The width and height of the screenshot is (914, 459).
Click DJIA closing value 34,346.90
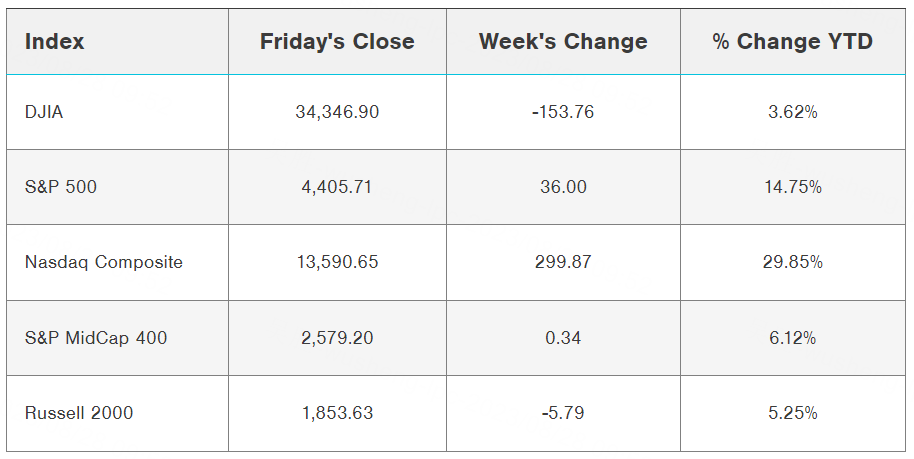tap(337, 112)
